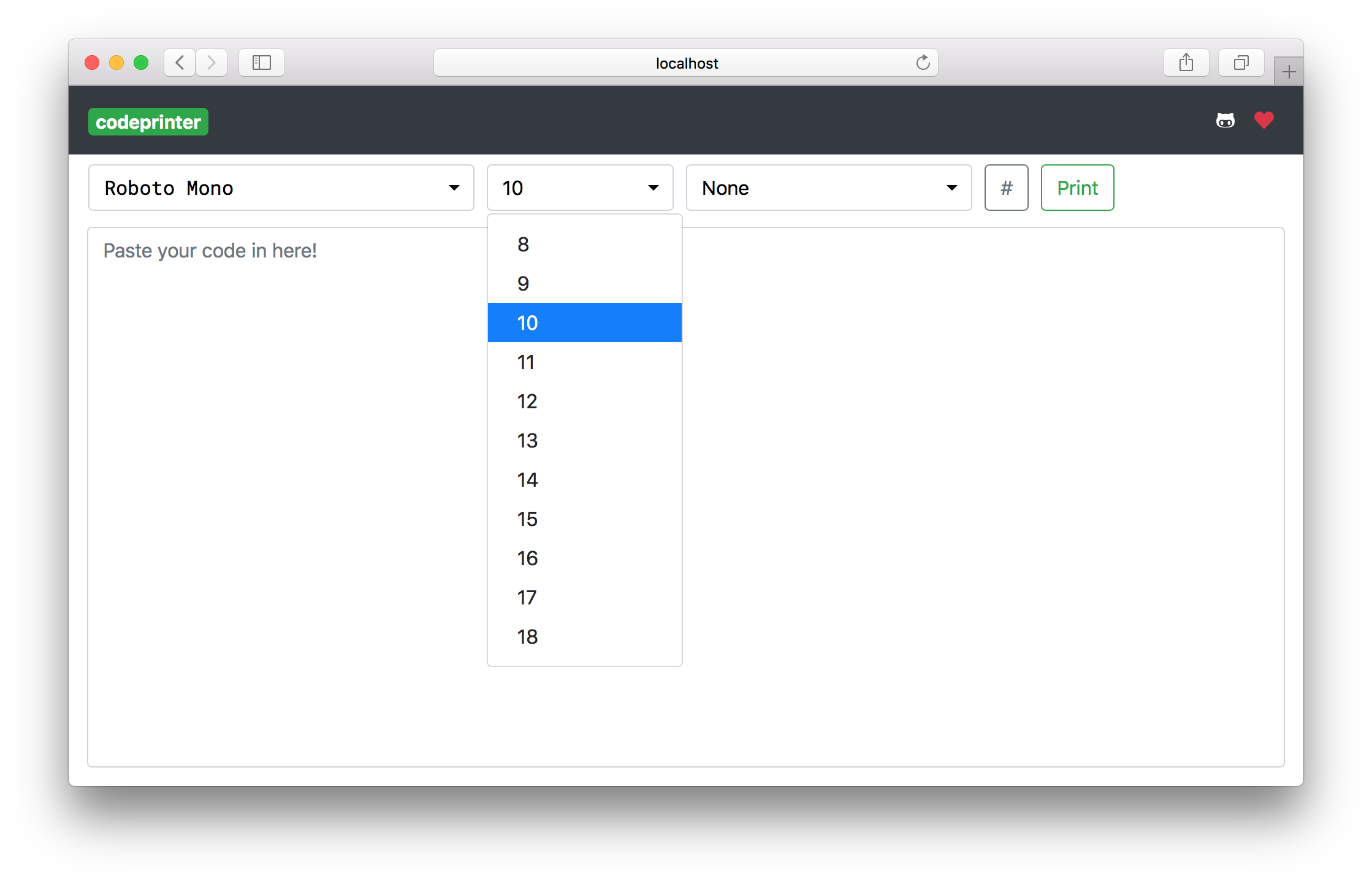Click the green Print button
The image size is (1372, 884).
[x=1077, y=188]
